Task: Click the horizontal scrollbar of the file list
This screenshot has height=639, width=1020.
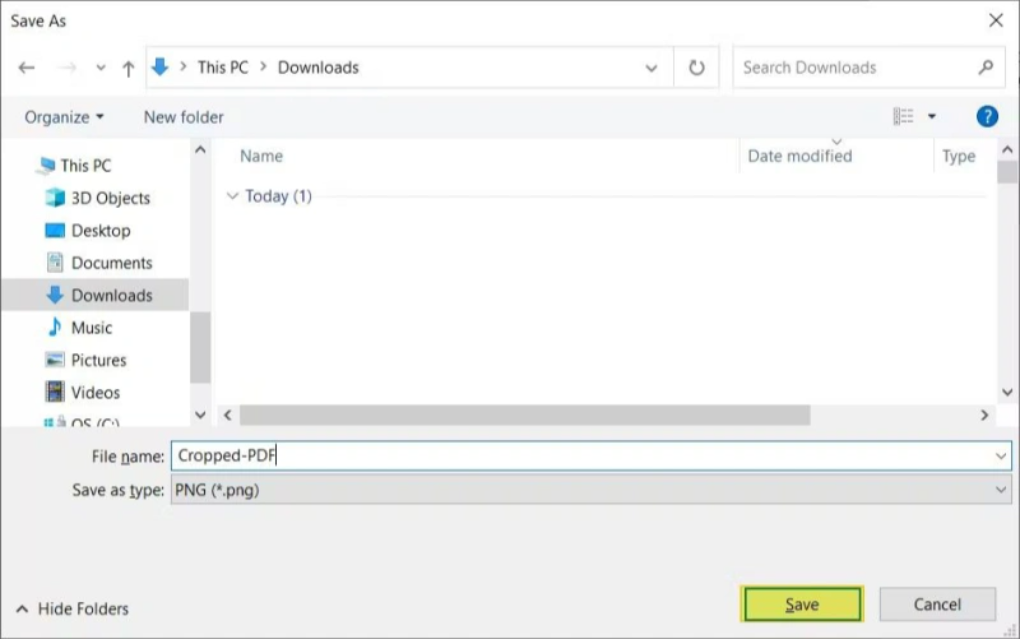Action: pyautogui.click(x=520, y=413)
